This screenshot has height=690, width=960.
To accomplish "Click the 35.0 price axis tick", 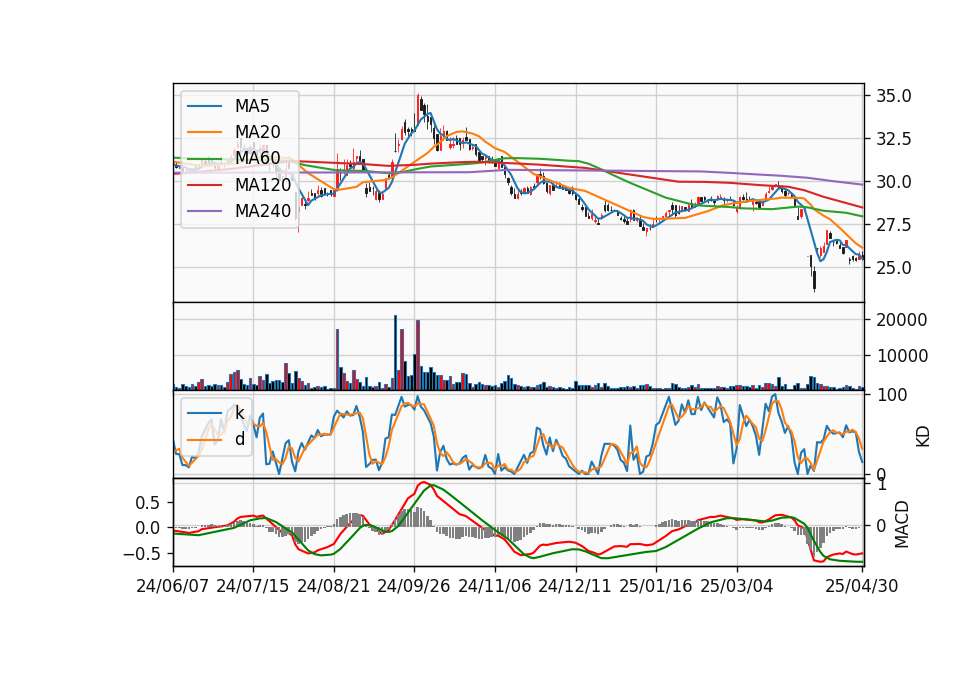I will click(894, 96).
